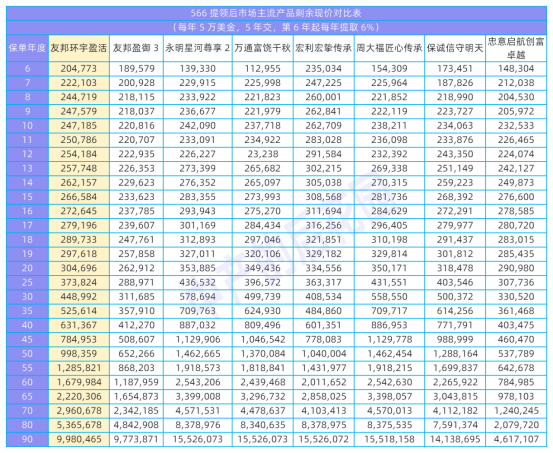
Task: Select the odd value 23,238 in year 12
Action: [x=263, y=154]
